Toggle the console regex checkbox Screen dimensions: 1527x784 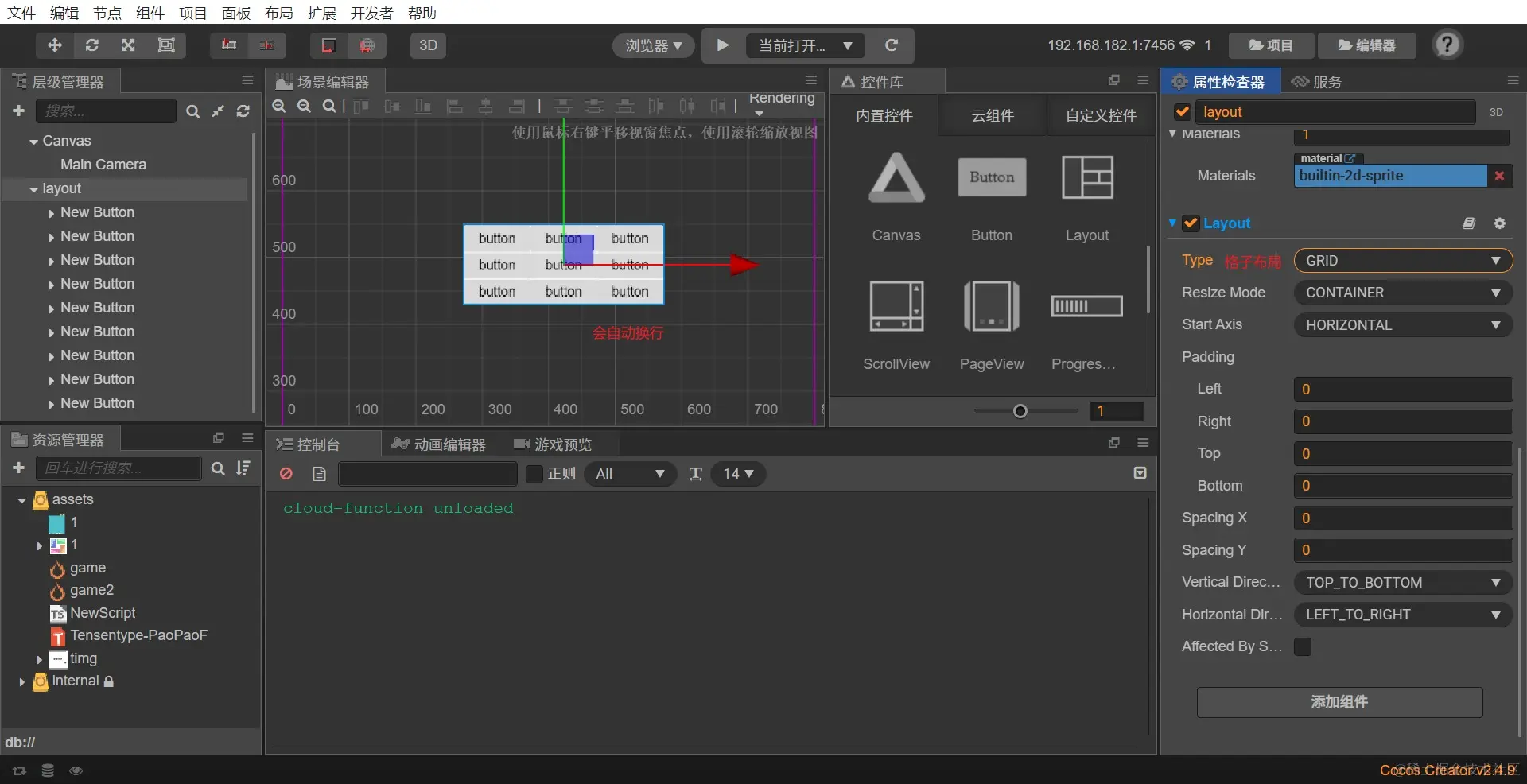(x=534, y=474)
